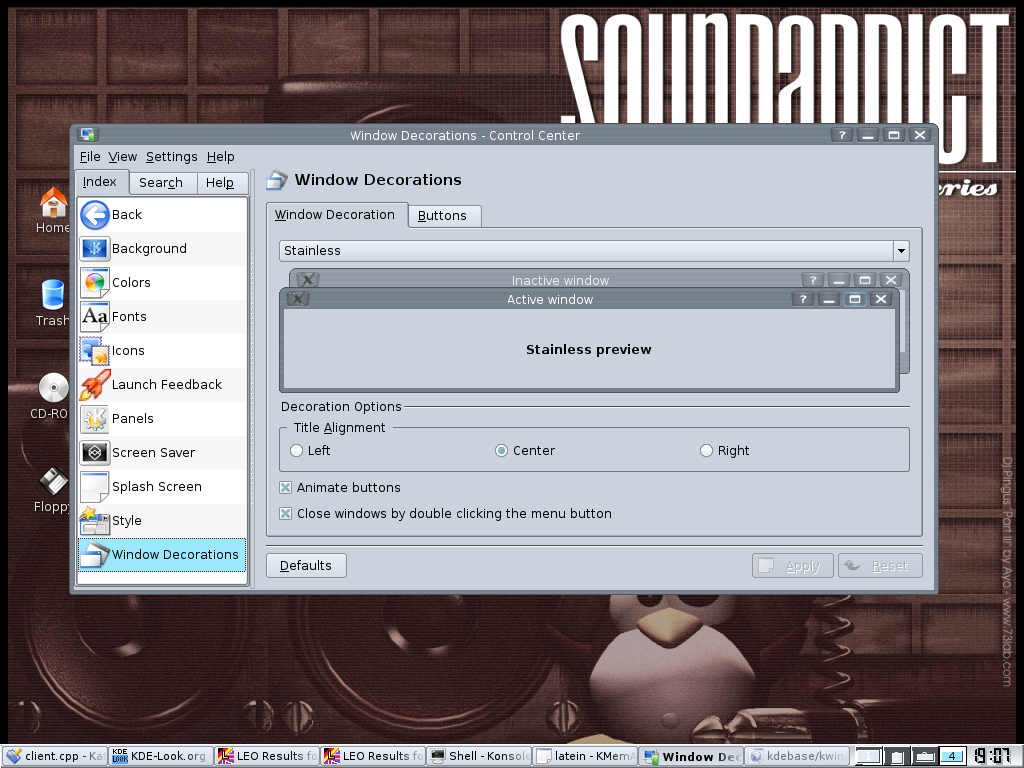Open the Stainless decoration dropdown

pos(594,251)
